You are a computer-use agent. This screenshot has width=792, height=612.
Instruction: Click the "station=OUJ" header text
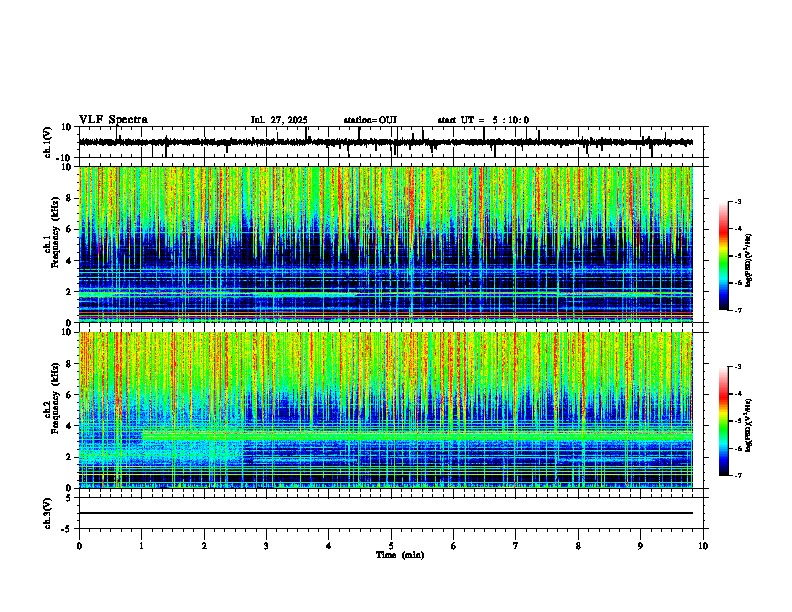370,120
